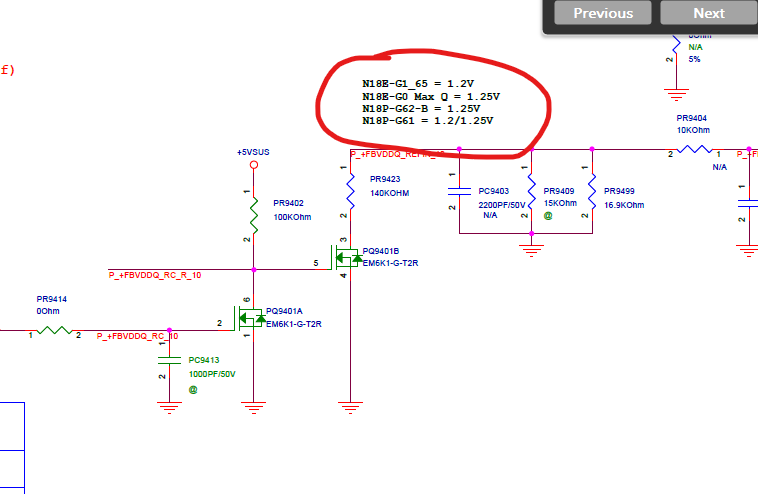The image size is (758, 494).
Task: Click the EM6K1-G-T2R label under PQ9401B
Action: pos(391,263)
